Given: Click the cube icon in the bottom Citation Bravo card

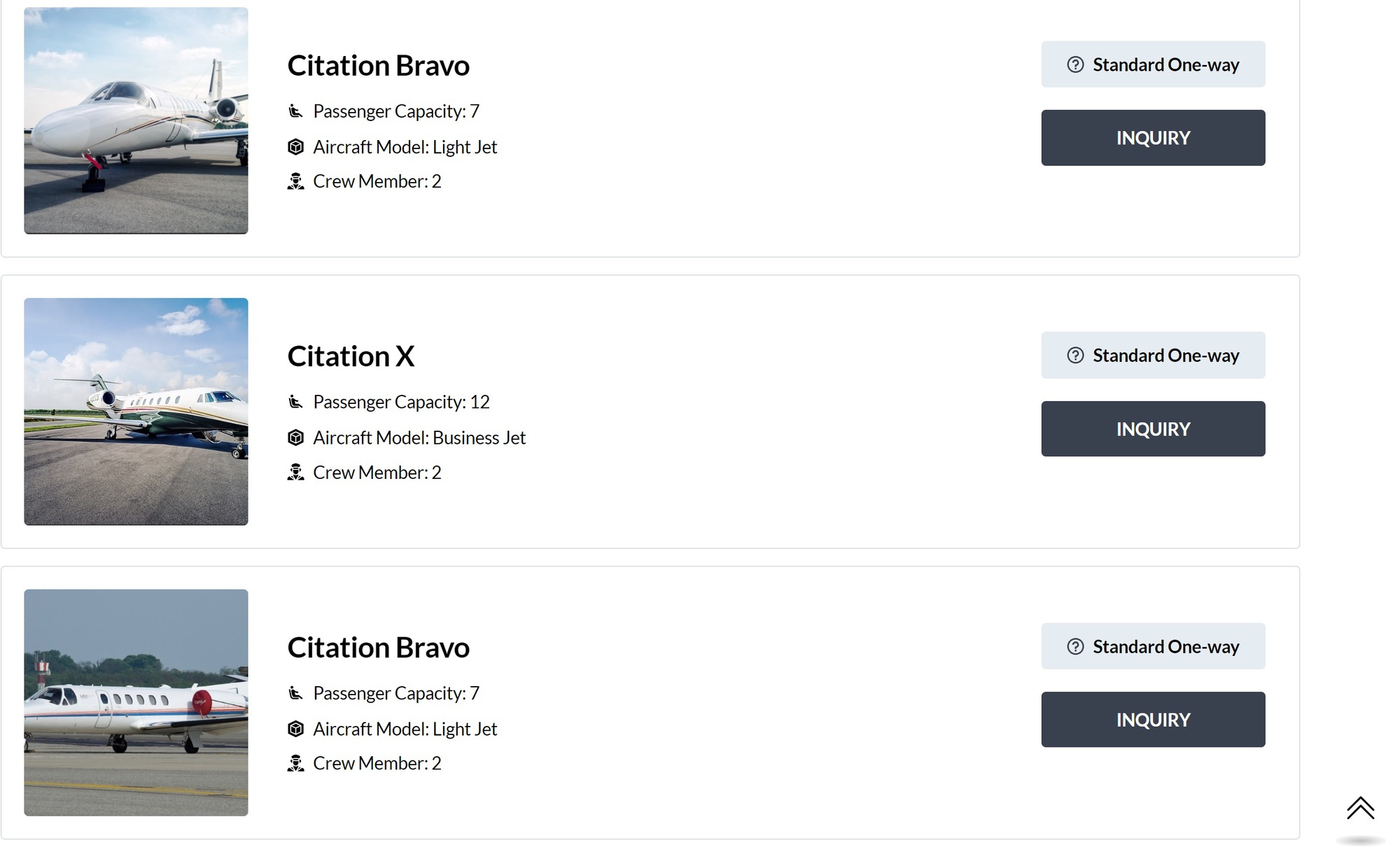Looking at the screenshot, I should (x=295, y=729).
